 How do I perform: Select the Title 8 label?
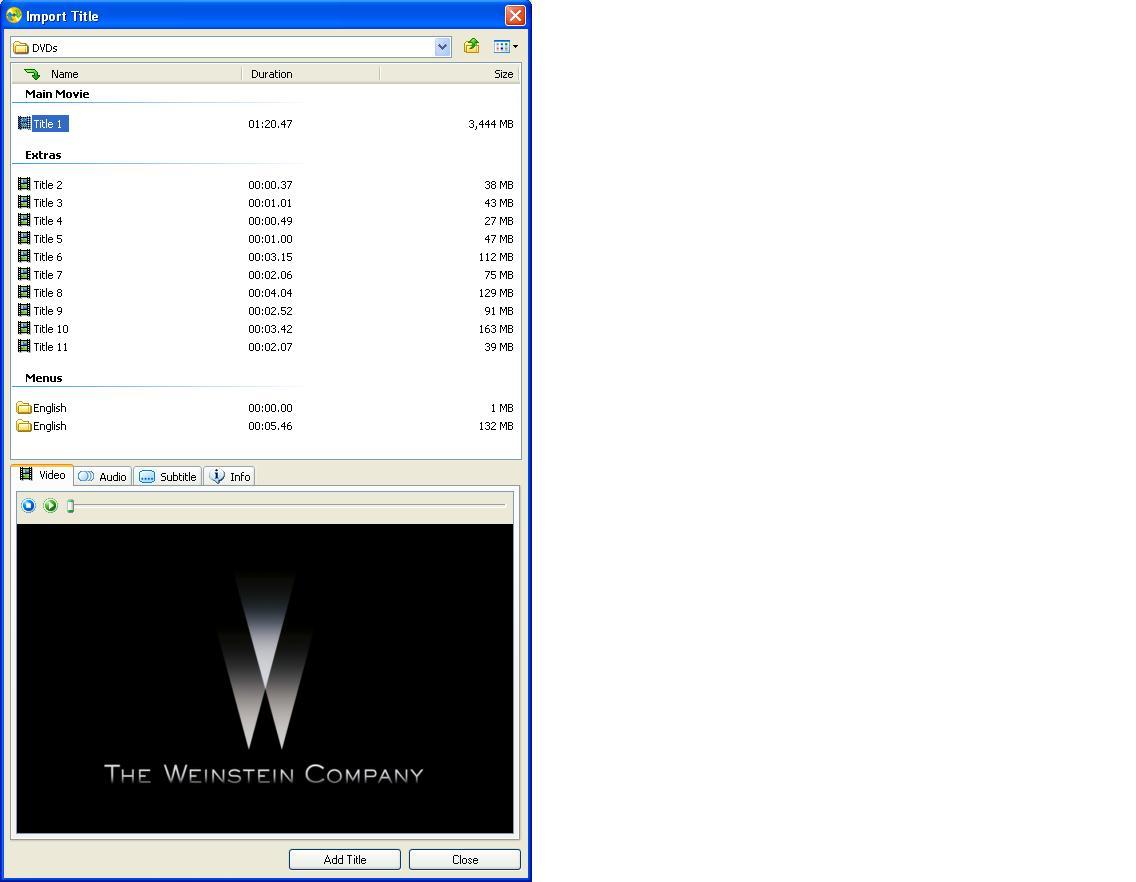coord(48,293)
